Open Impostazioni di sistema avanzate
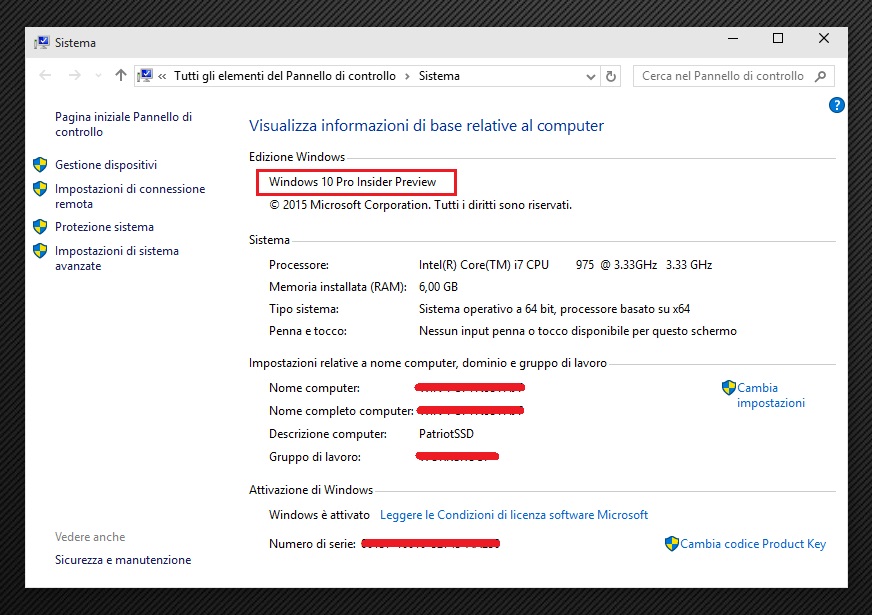Screen dimensions: 872x615 coord(117,258)
